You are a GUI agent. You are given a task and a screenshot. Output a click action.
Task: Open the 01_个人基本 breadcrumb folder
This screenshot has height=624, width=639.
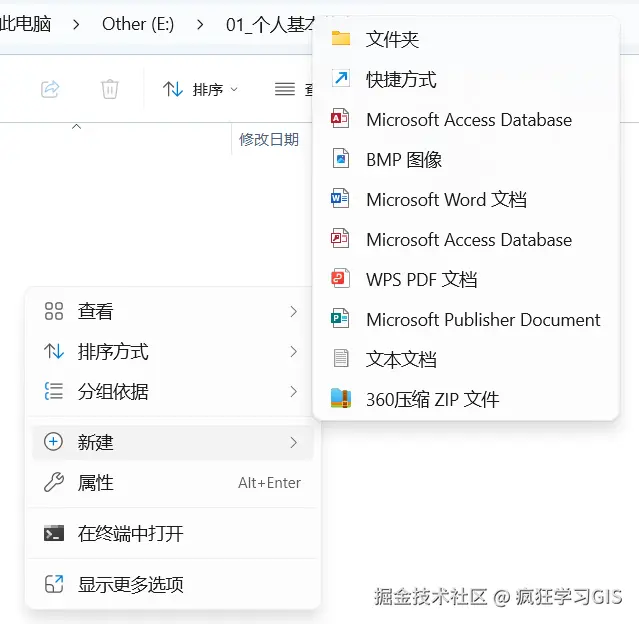click(x=270, y=25)
